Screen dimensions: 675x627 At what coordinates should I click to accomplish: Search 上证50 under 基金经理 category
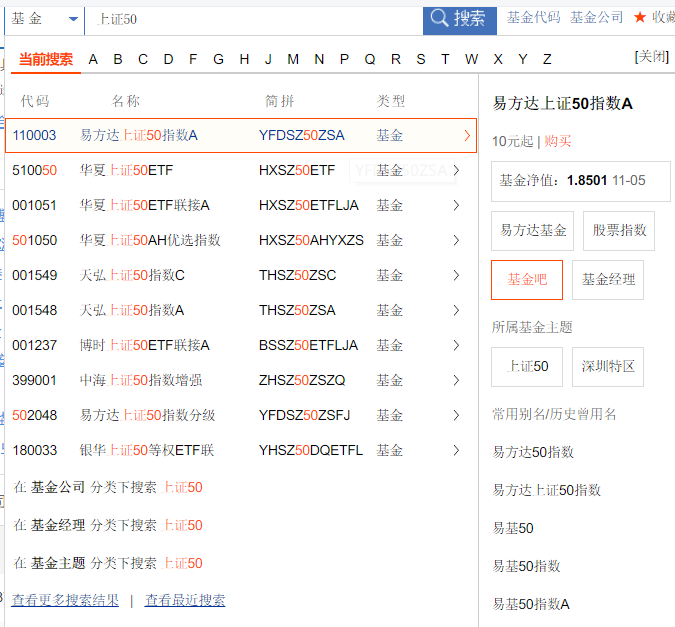pos(108,525)
